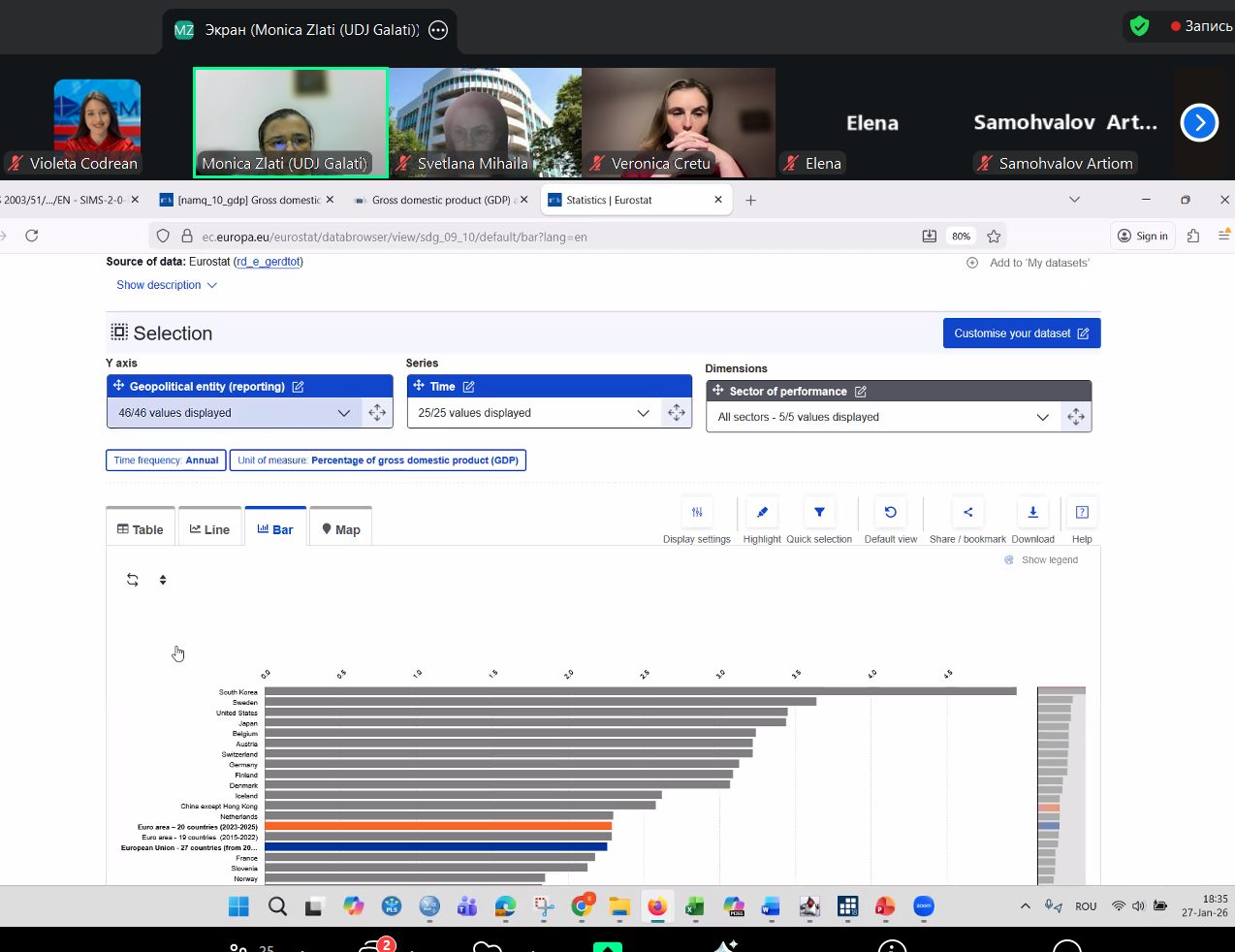Image resolution: width=1235 pixels, height=952 pixels.
Task: Open the Display settings icon
Action: click(697, 513)
